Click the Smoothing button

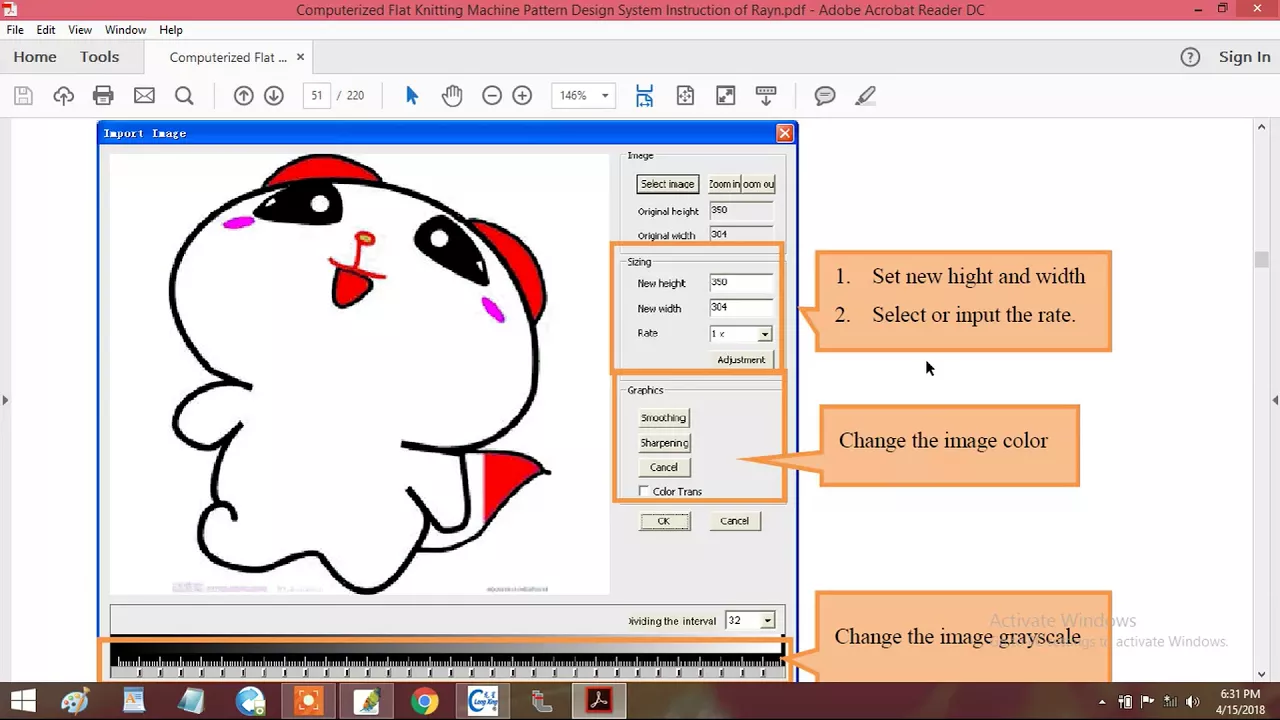664,418
